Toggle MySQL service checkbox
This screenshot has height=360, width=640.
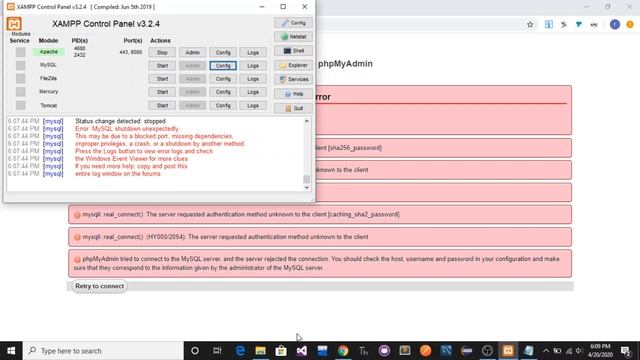pos(20,65)
